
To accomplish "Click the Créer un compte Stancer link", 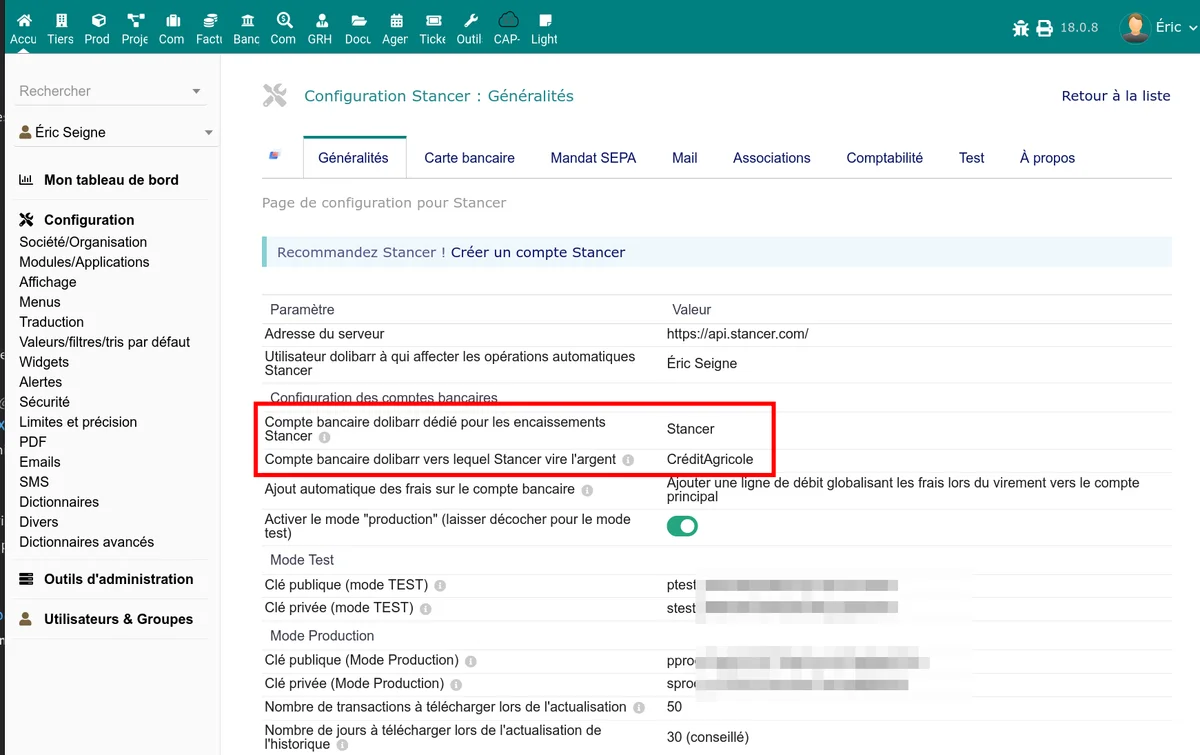I will click(538, 252).
